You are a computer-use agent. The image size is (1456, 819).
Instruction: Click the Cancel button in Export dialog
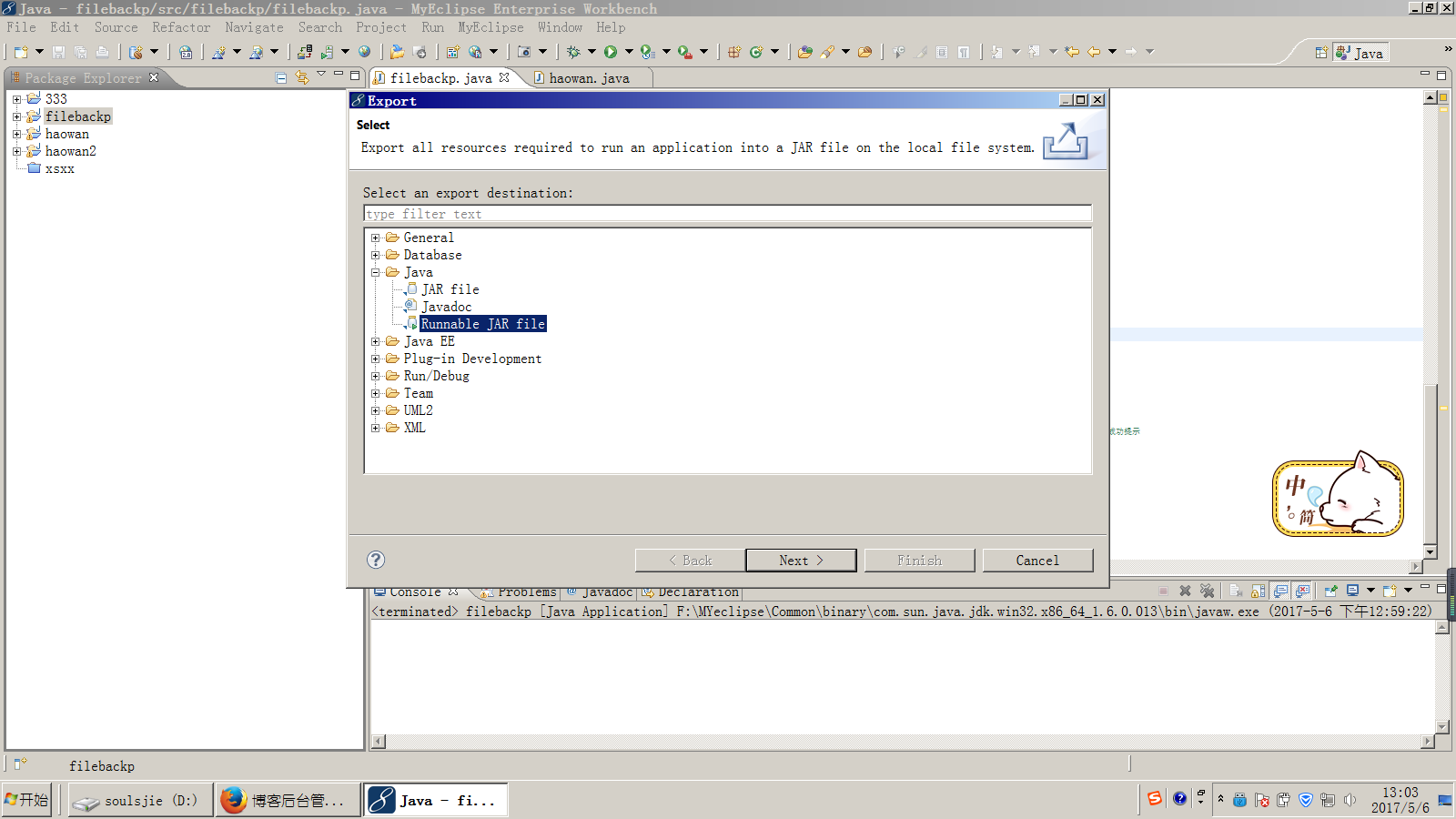point(1037,561)
